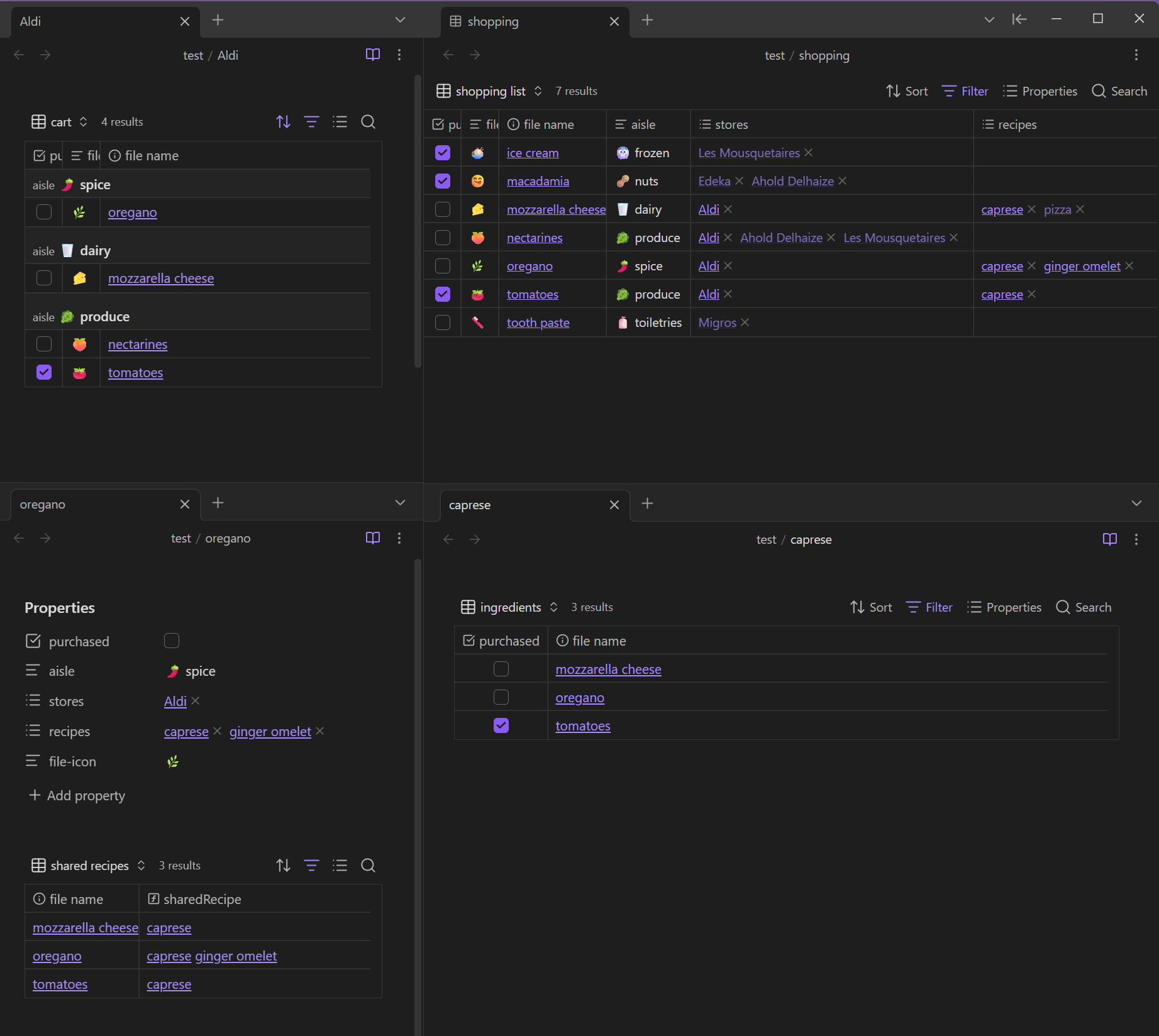The image size is (1159, 1036).
Task: Open more options menu in shopping pane
Action: (x=1136, y=55)
